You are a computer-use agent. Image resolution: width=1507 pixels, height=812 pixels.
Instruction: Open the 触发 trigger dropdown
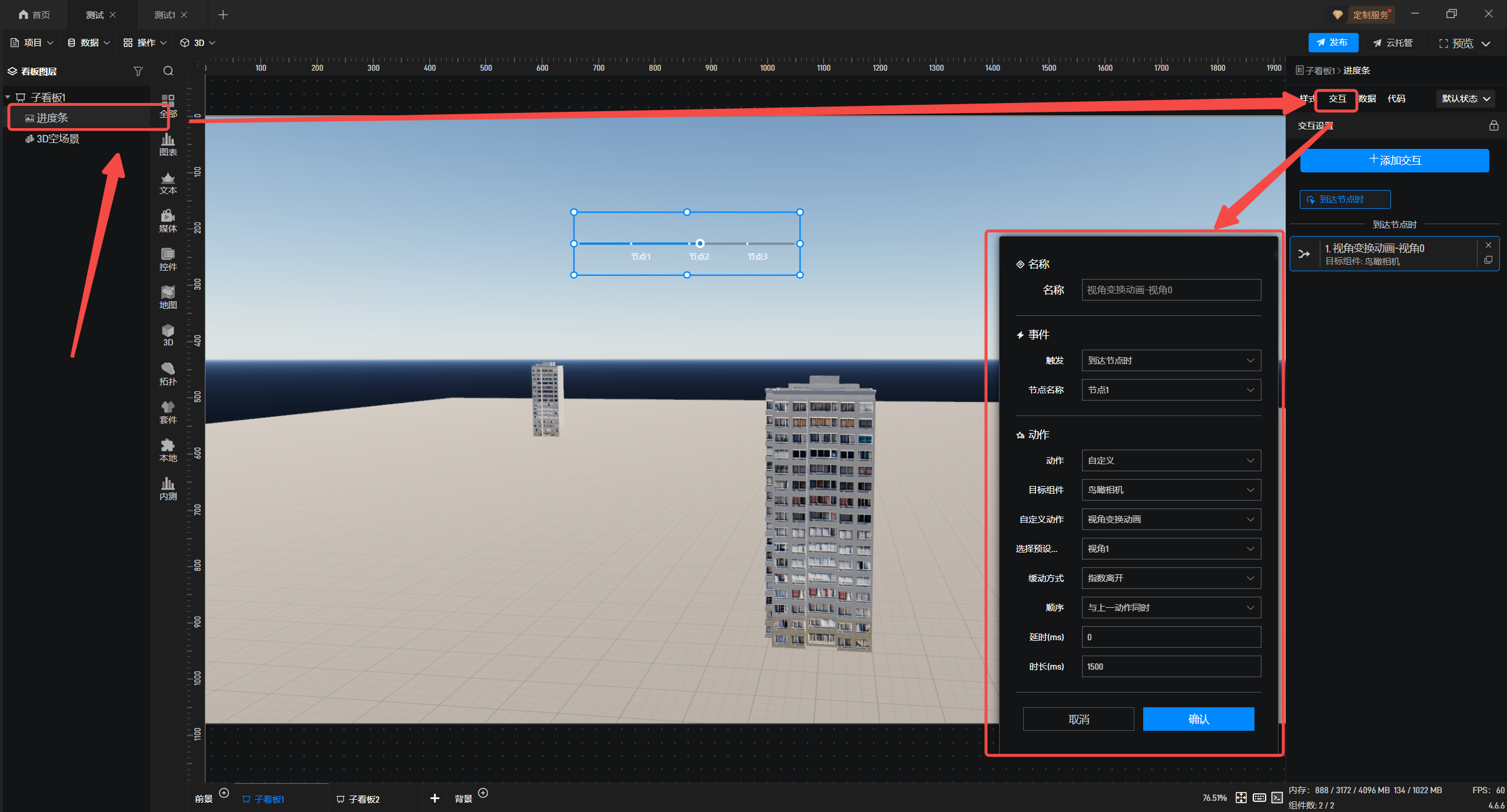point(1170,361)
